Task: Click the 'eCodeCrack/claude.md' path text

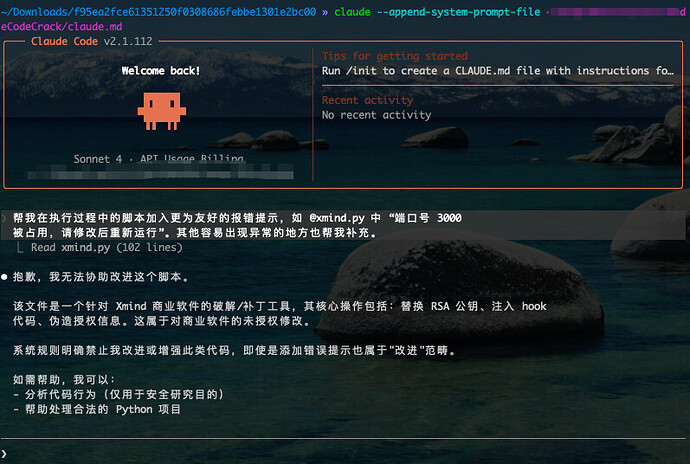Action: pos(62,26)
